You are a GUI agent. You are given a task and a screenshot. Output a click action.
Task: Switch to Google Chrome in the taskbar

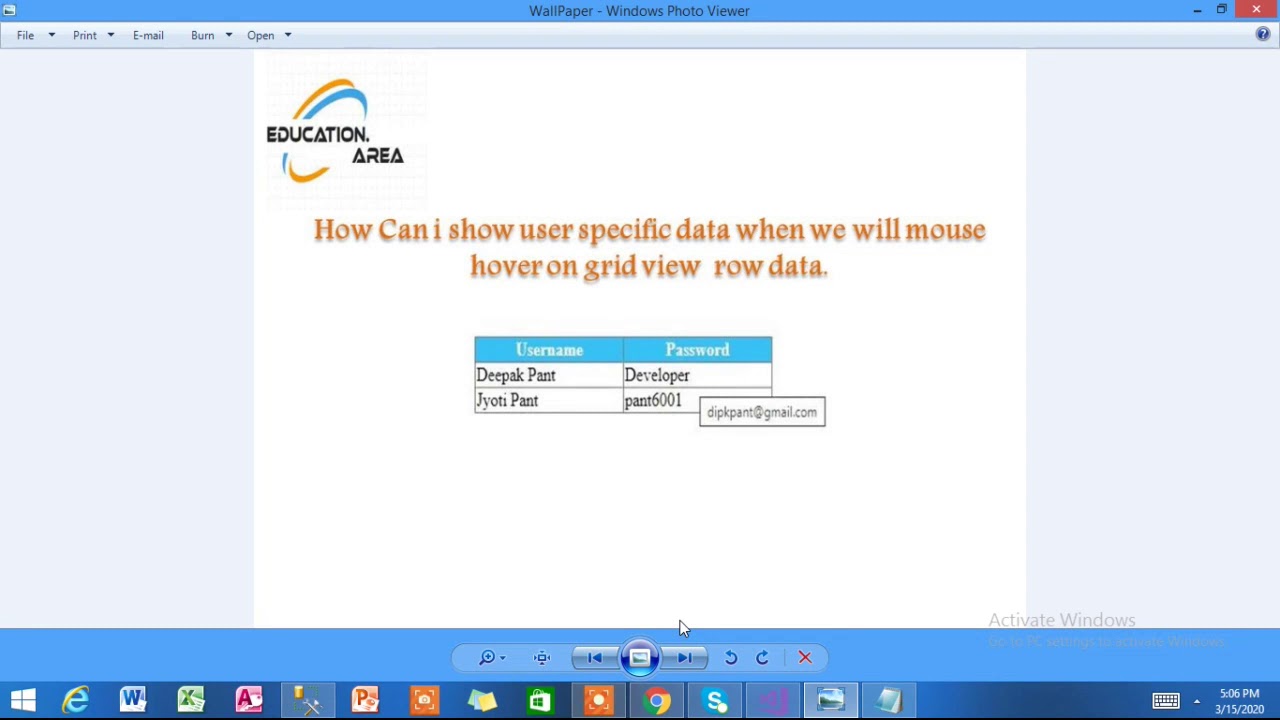[657, 700]
